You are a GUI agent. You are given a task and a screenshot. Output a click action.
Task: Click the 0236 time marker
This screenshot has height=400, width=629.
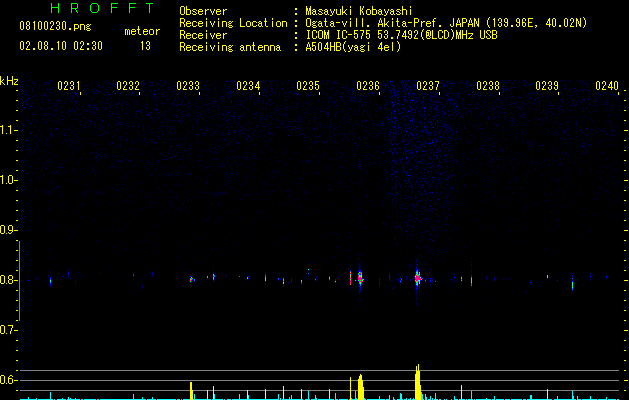pyautogui.click(x=368, y=86)
